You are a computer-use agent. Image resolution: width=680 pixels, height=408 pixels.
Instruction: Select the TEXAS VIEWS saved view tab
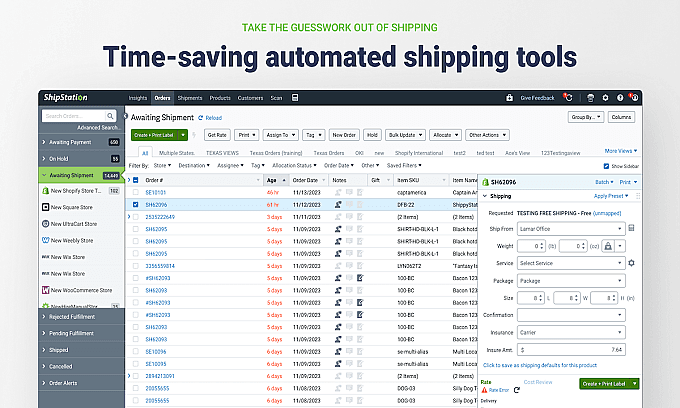click(x=222, y=153)
